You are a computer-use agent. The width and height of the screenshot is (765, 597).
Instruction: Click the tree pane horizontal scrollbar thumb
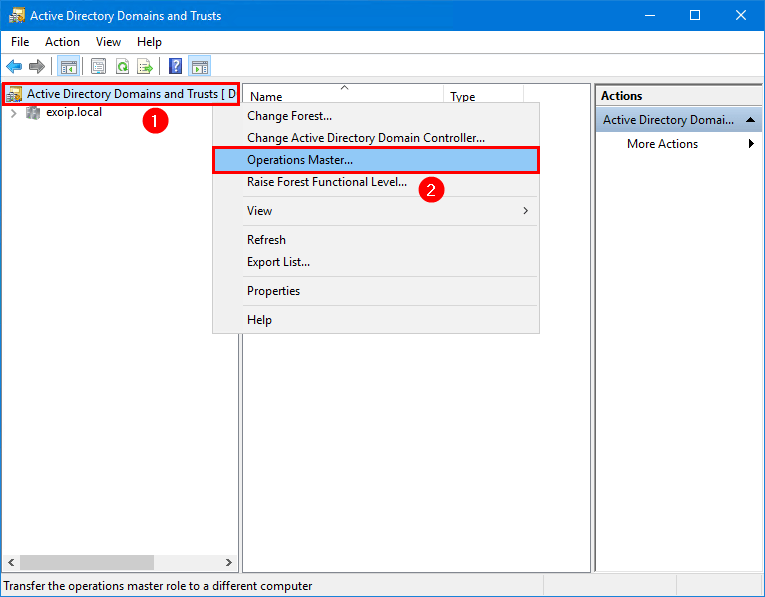(x=87, y=562)
